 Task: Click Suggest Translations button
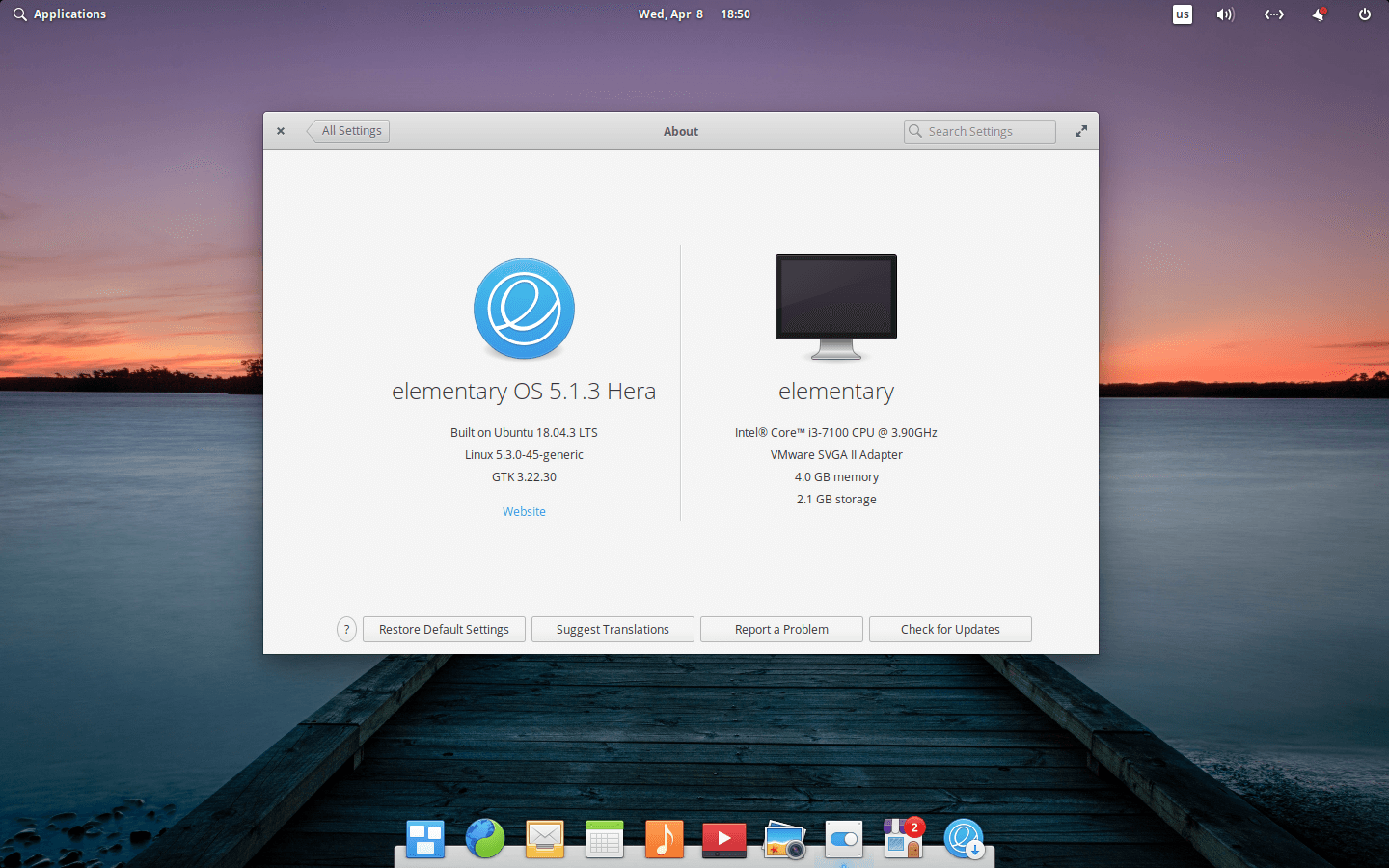coord(613,630)
